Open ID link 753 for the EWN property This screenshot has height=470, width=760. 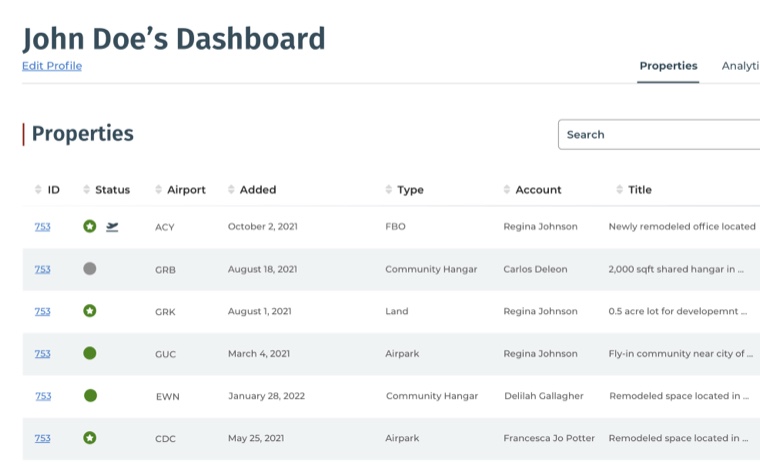coord(43,396)
